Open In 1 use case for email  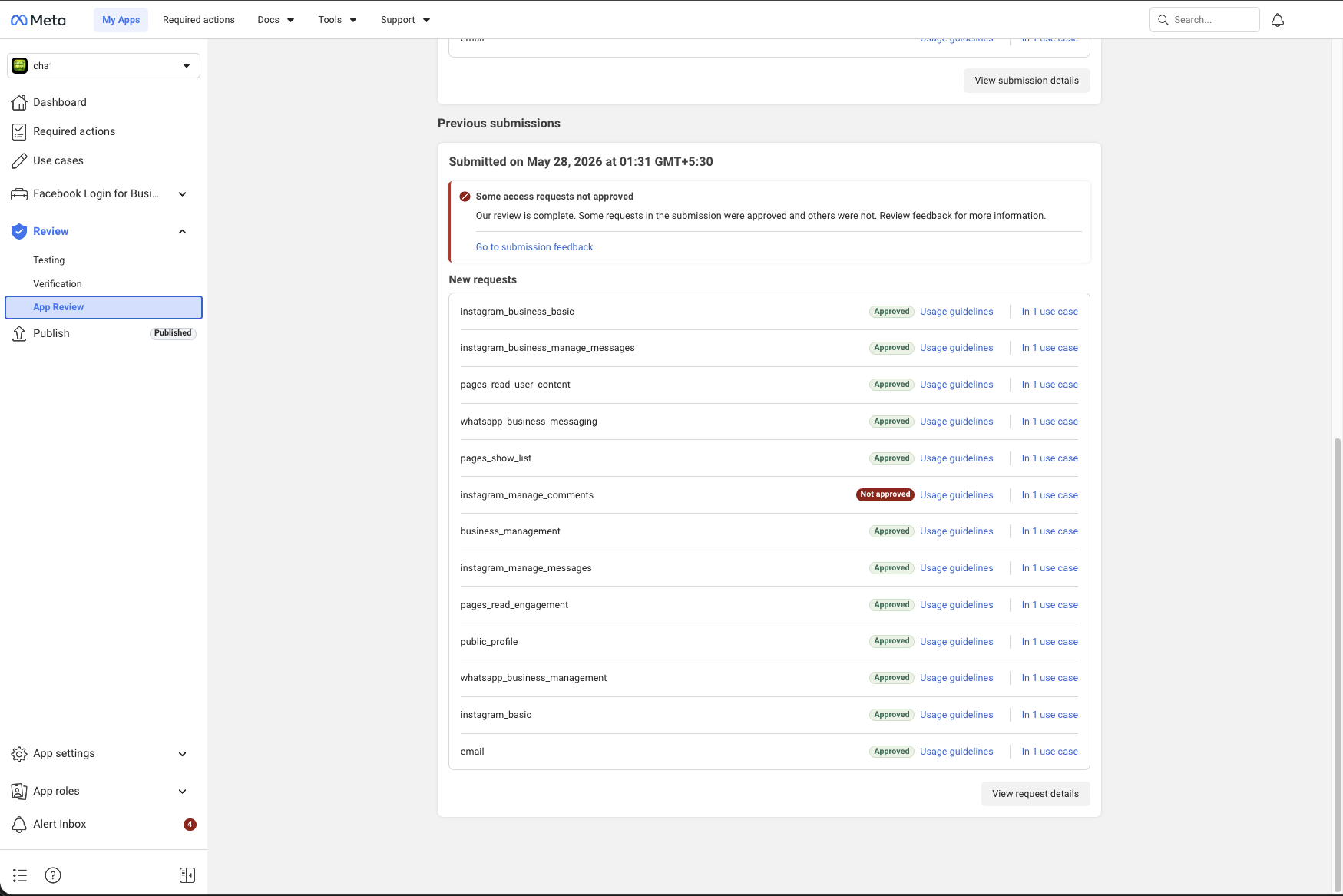click(1050, 752)
